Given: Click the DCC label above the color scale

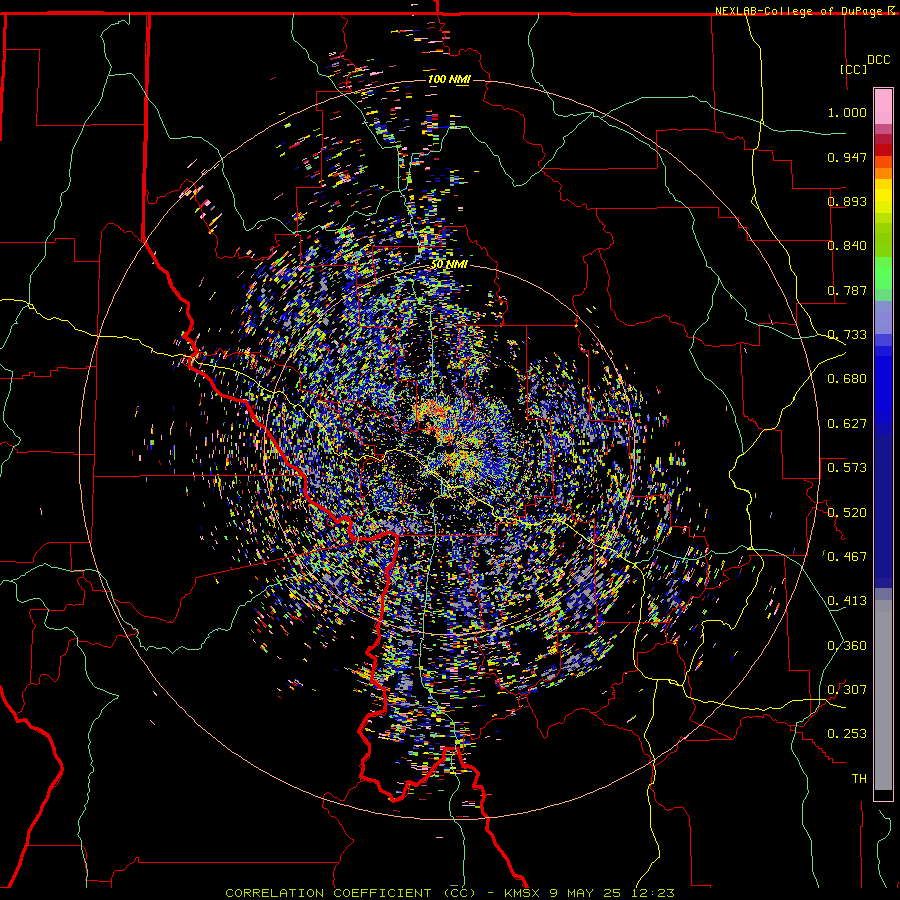Looking at the screenshot, I should tap(878, 59).
